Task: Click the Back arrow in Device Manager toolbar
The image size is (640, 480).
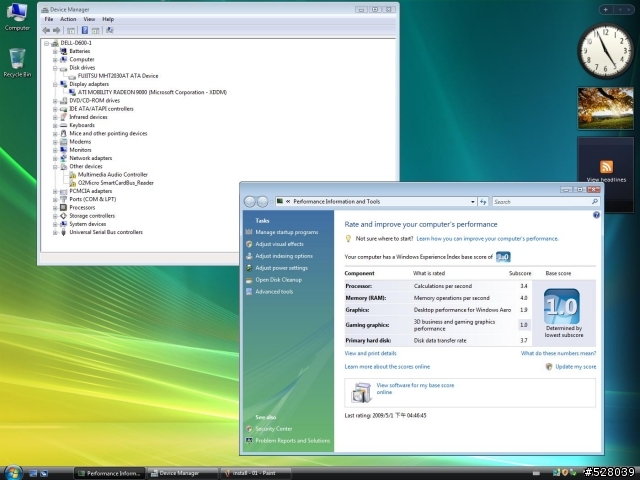Action: (x=46, y=30)
